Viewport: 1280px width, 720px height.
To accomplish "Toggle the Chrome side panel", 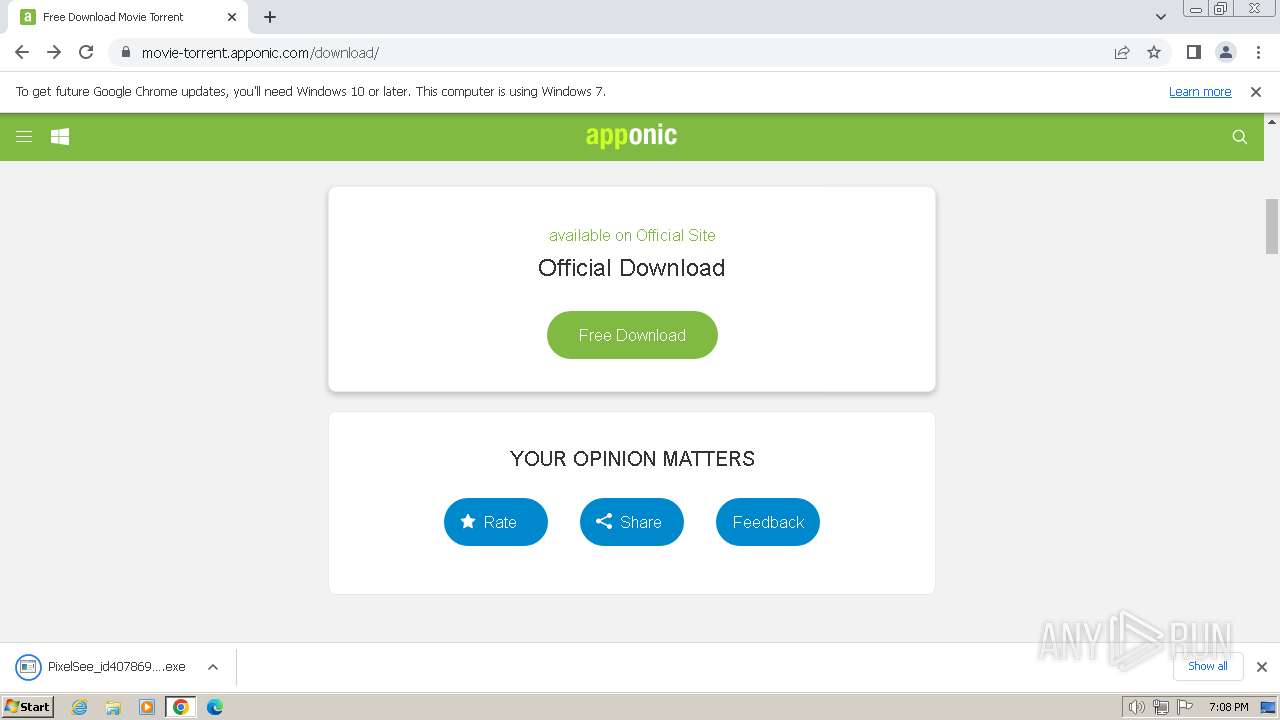I will point(1194,53).
